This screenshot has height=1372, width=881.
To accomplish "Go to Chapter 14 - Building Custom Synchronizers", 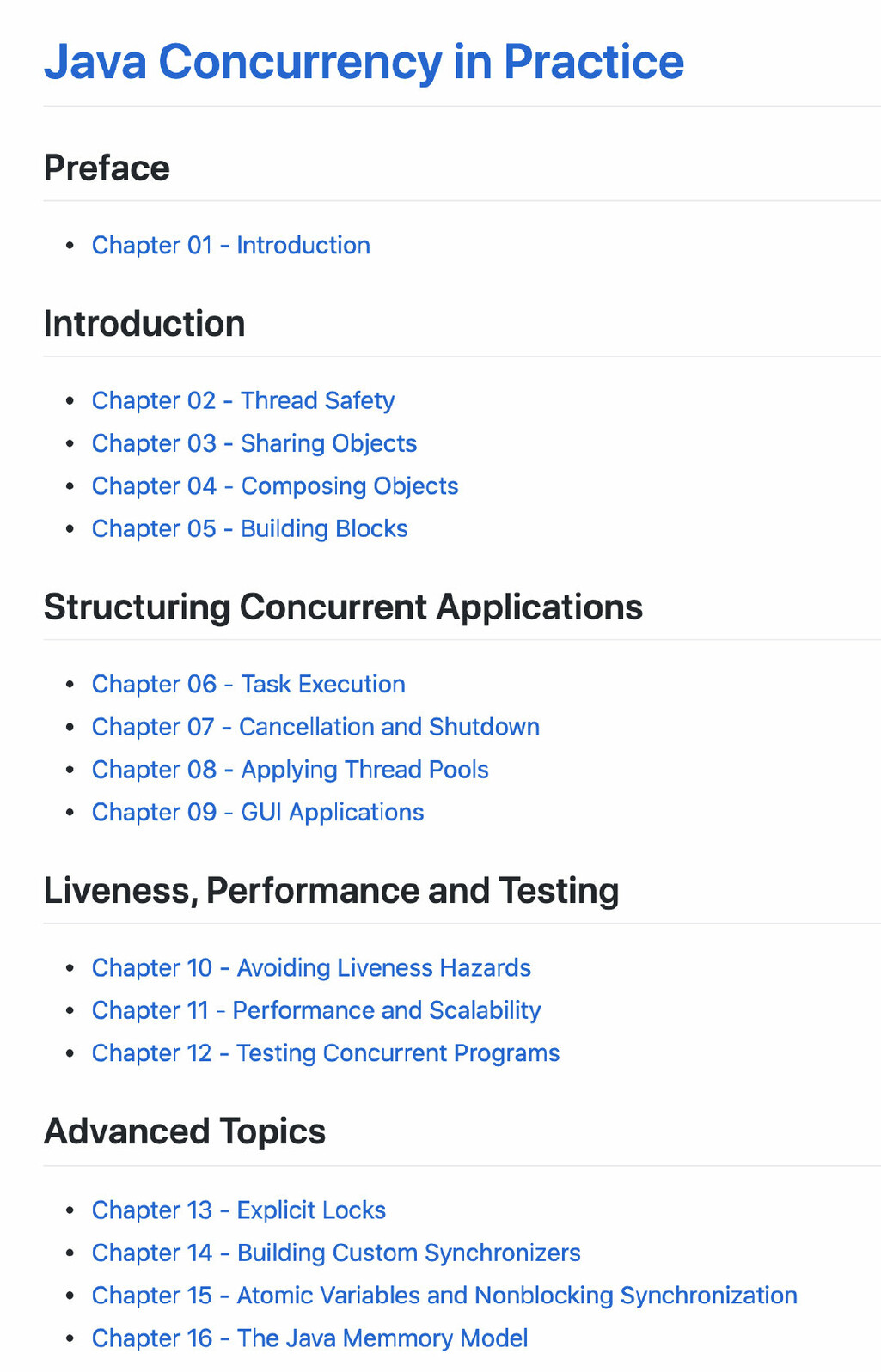I will click(x=336, y=1253).
